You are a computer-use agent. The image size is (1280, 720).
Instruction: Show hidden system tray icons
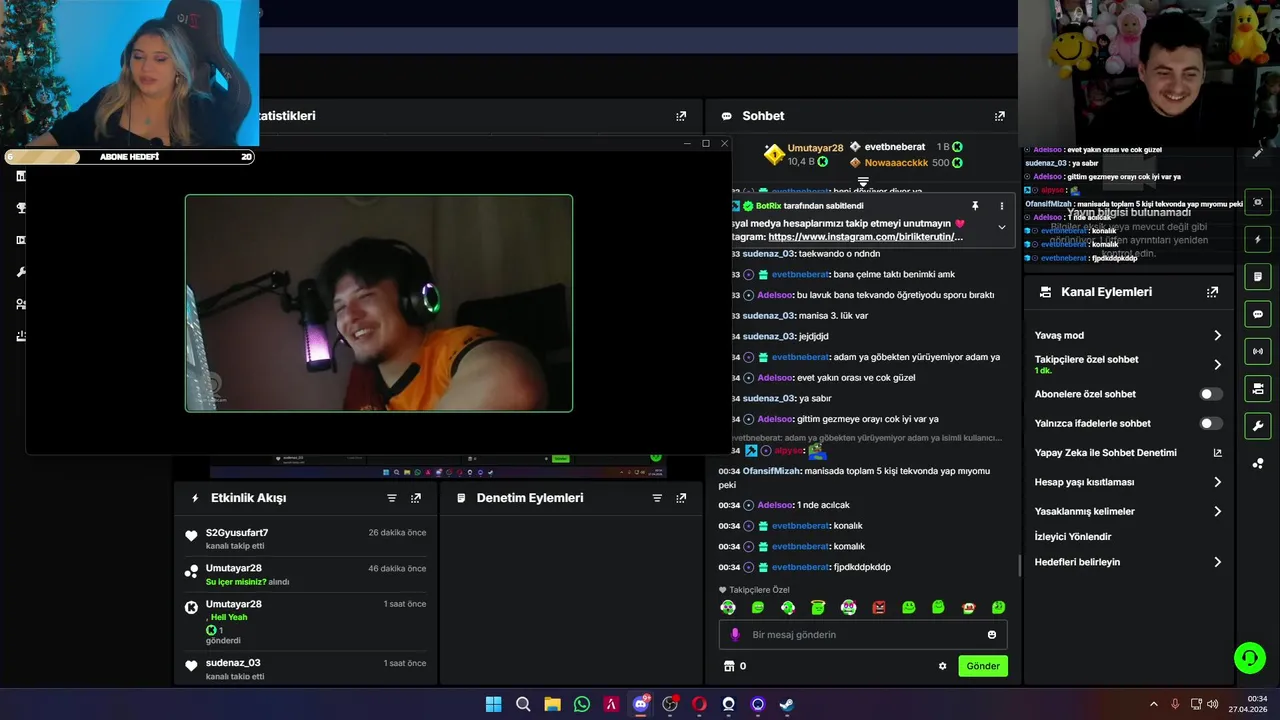click(x=1153, y=704)
